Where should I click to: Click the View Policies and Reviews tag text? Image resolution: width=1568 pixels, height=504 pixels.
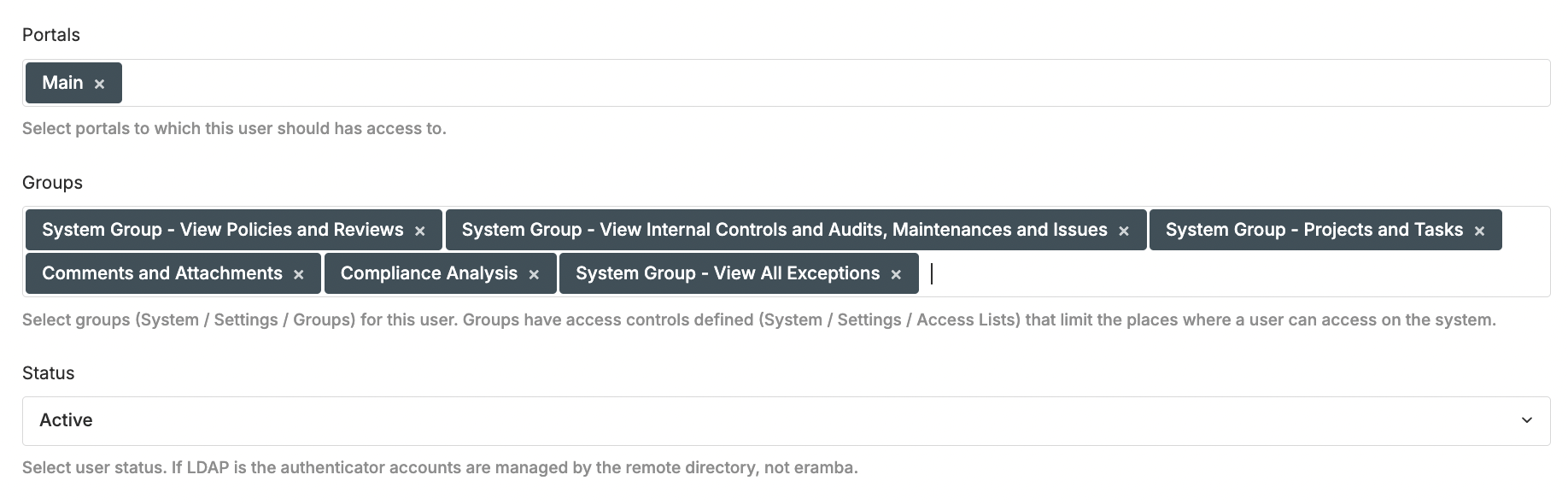(x=222, y=230)
